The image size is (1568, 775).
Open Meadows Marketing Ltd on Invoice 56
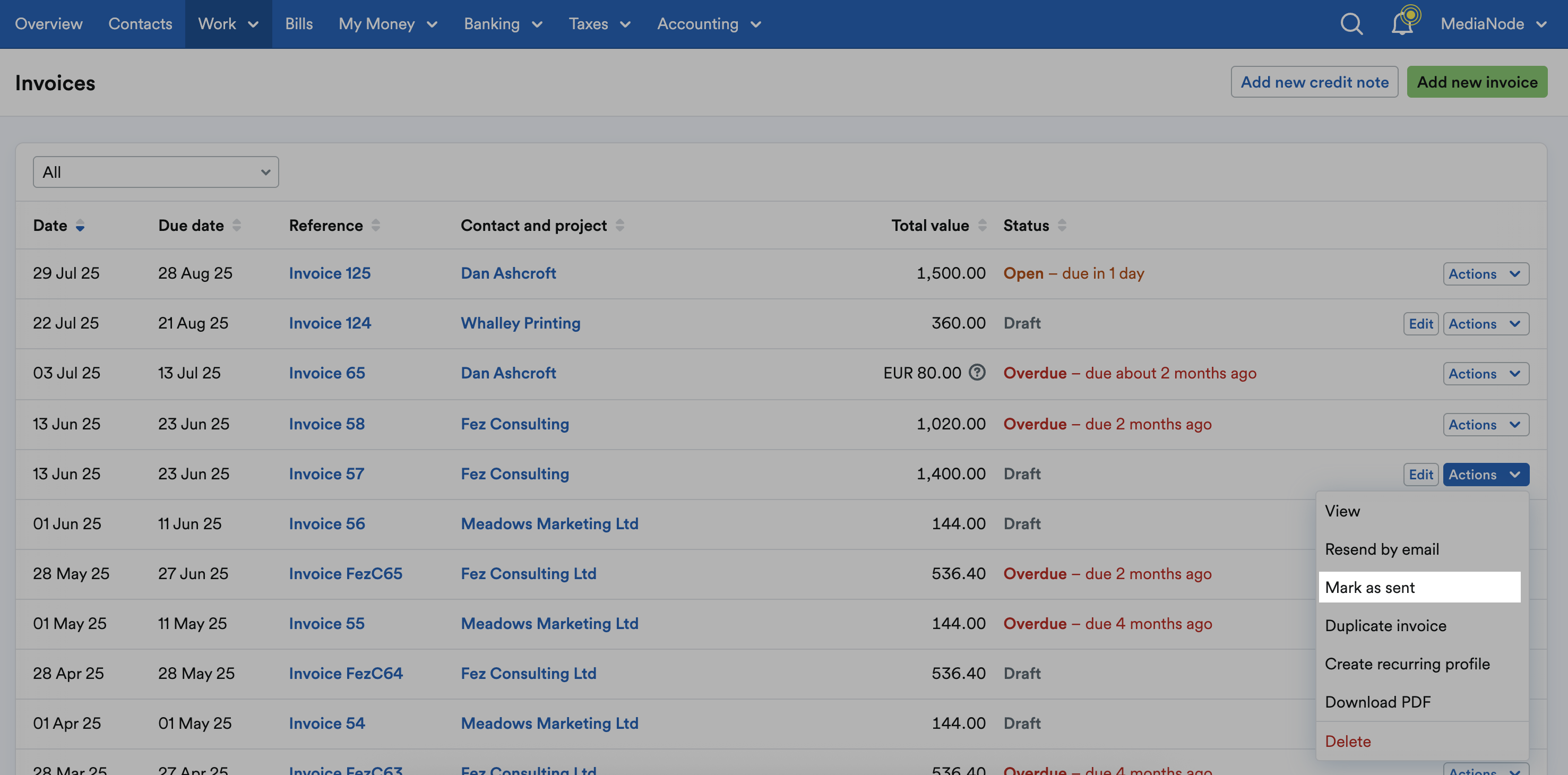coord(550,524)
